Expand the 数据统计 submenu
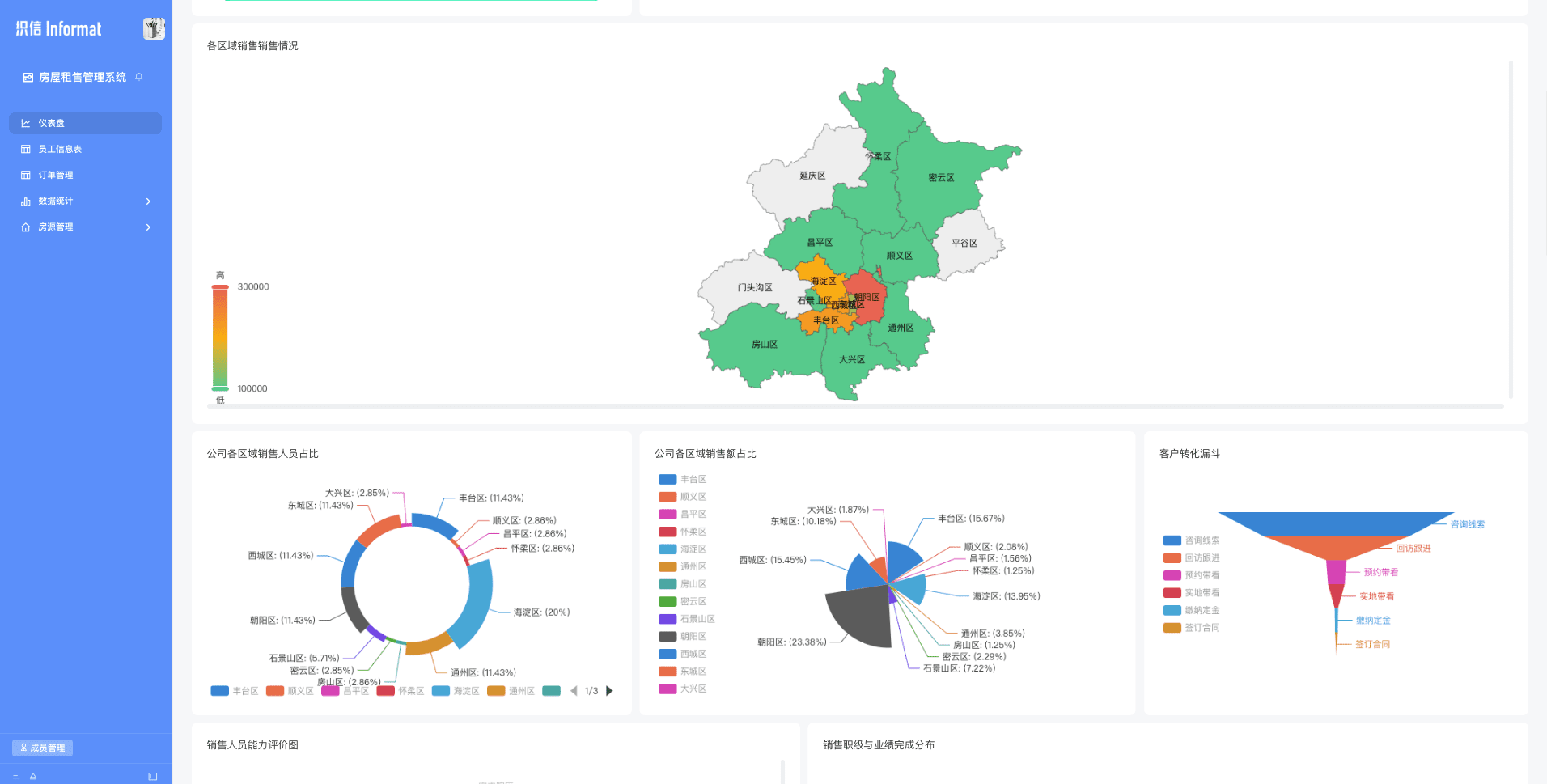Image resolution: width=1547 pixels, height=784 pixels. pyautogui.click(x=85, y=201)
